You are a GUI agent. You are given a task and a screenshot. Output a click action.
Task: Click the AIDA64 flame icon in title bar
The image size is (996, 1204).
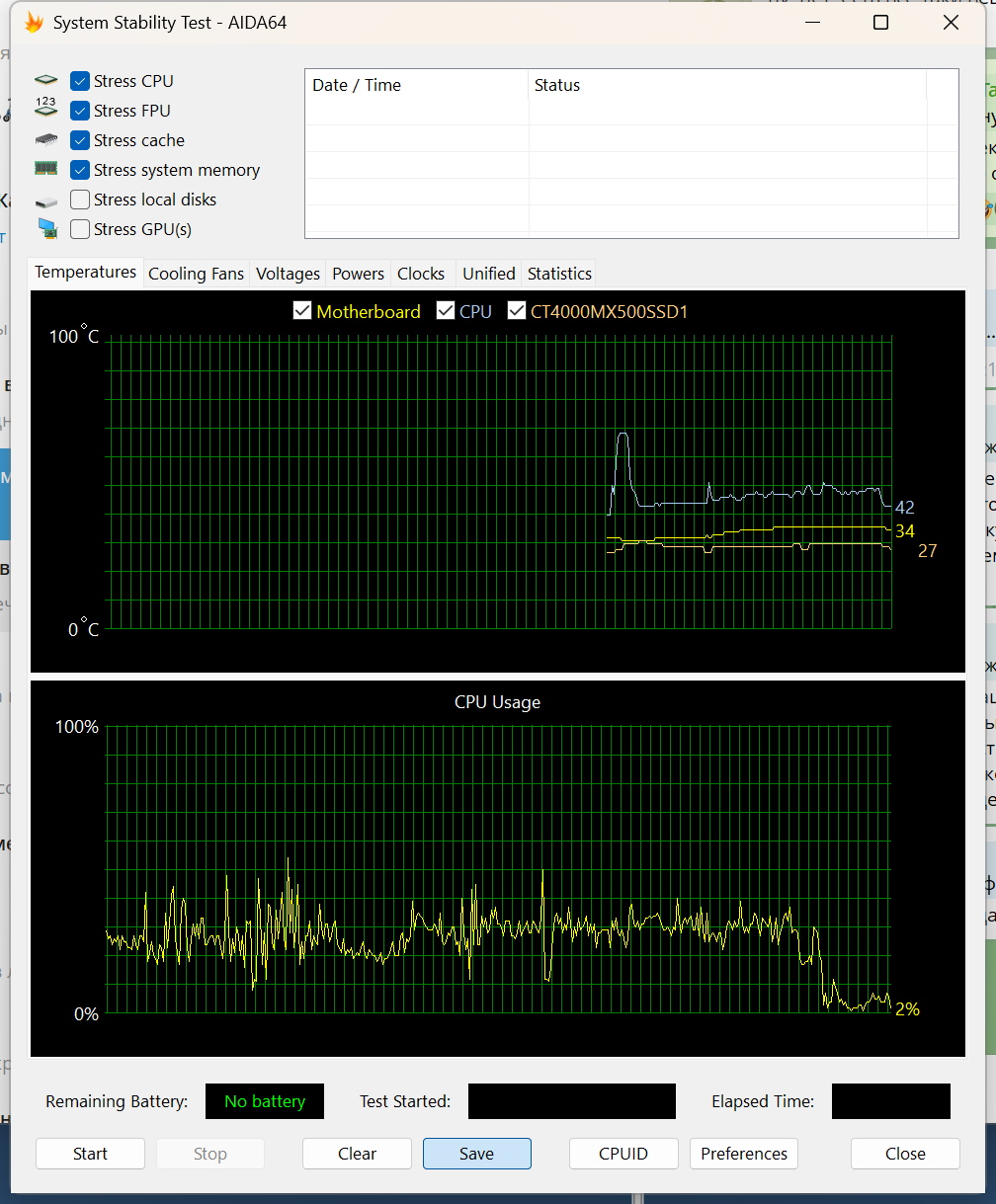(34, 22)
